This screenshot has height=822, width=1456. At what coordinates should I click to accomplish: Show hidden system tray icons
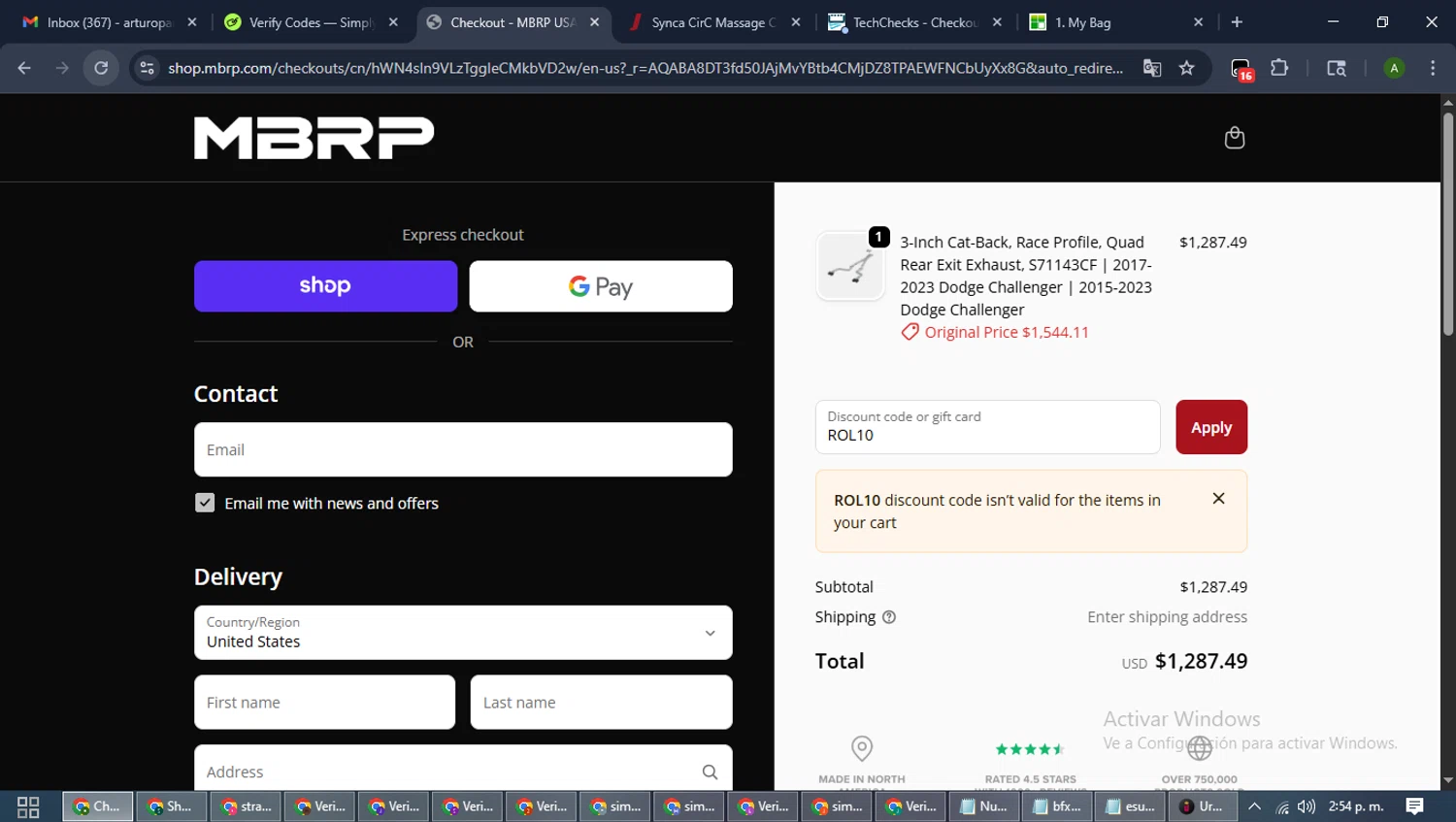1254,806
